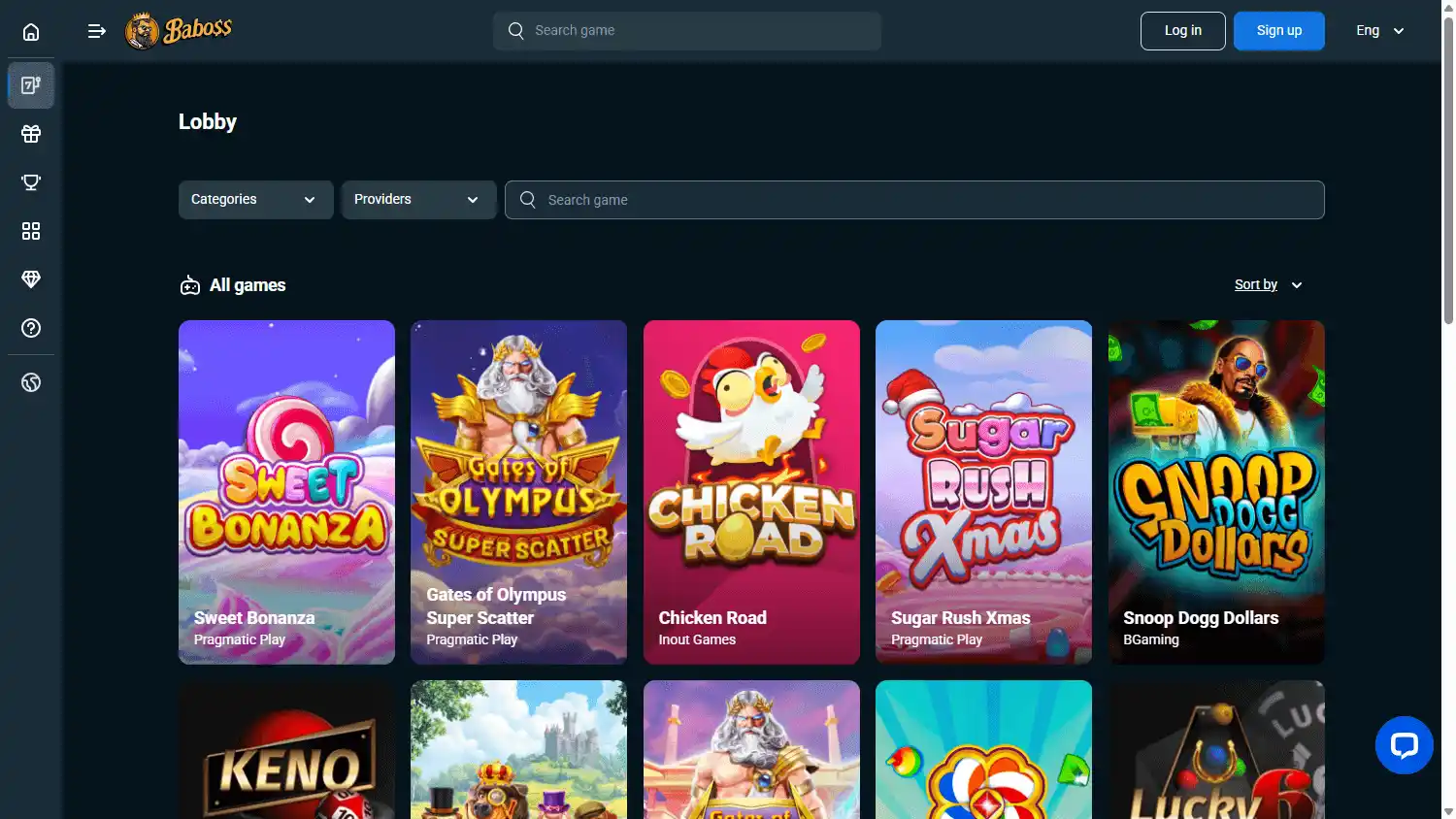Expand the Sort by menu
The height and width of the screenshot is (819, 1456).
[1269, 285]
